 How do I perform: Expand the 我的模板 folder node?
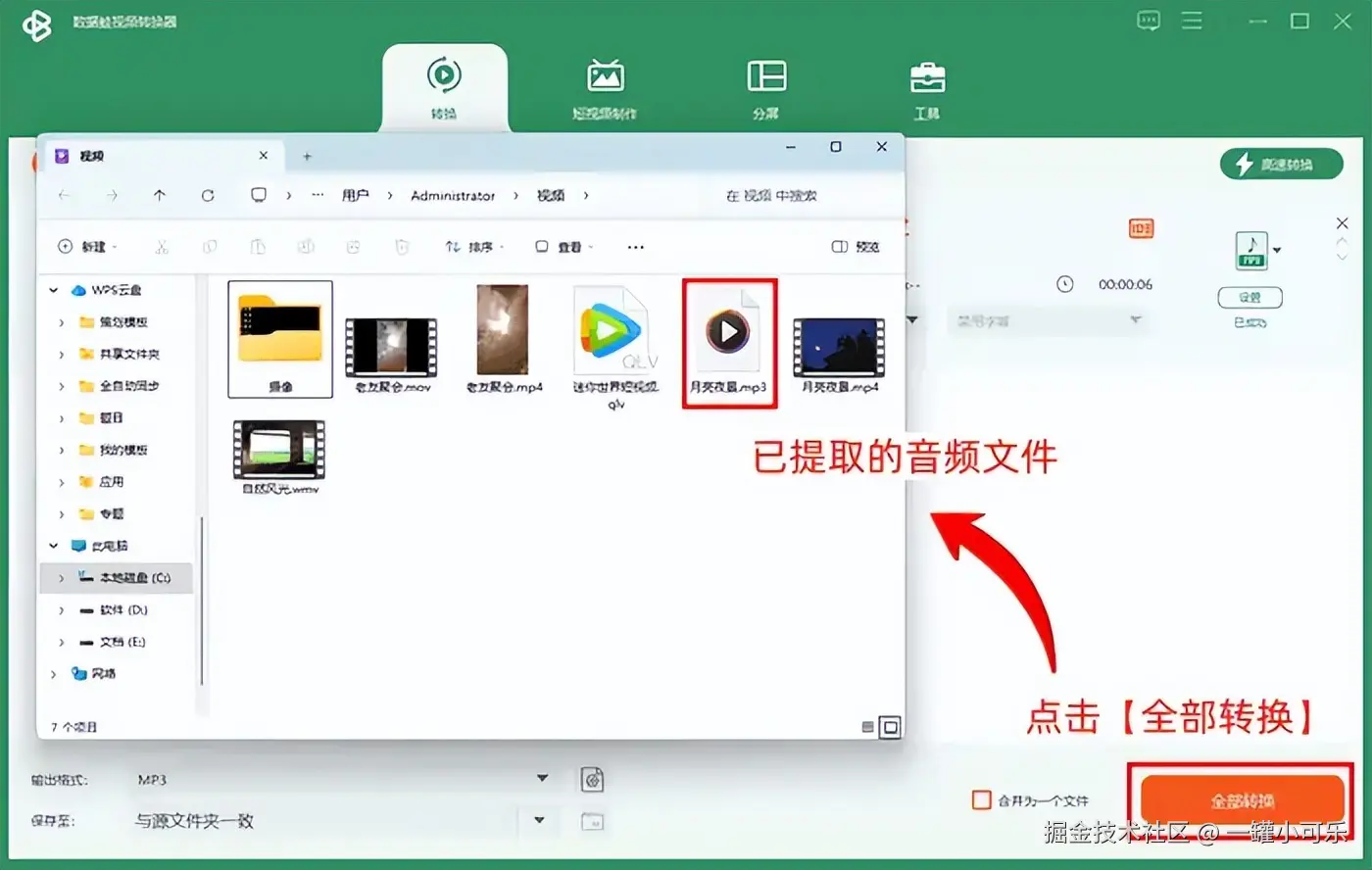(62, 450)
